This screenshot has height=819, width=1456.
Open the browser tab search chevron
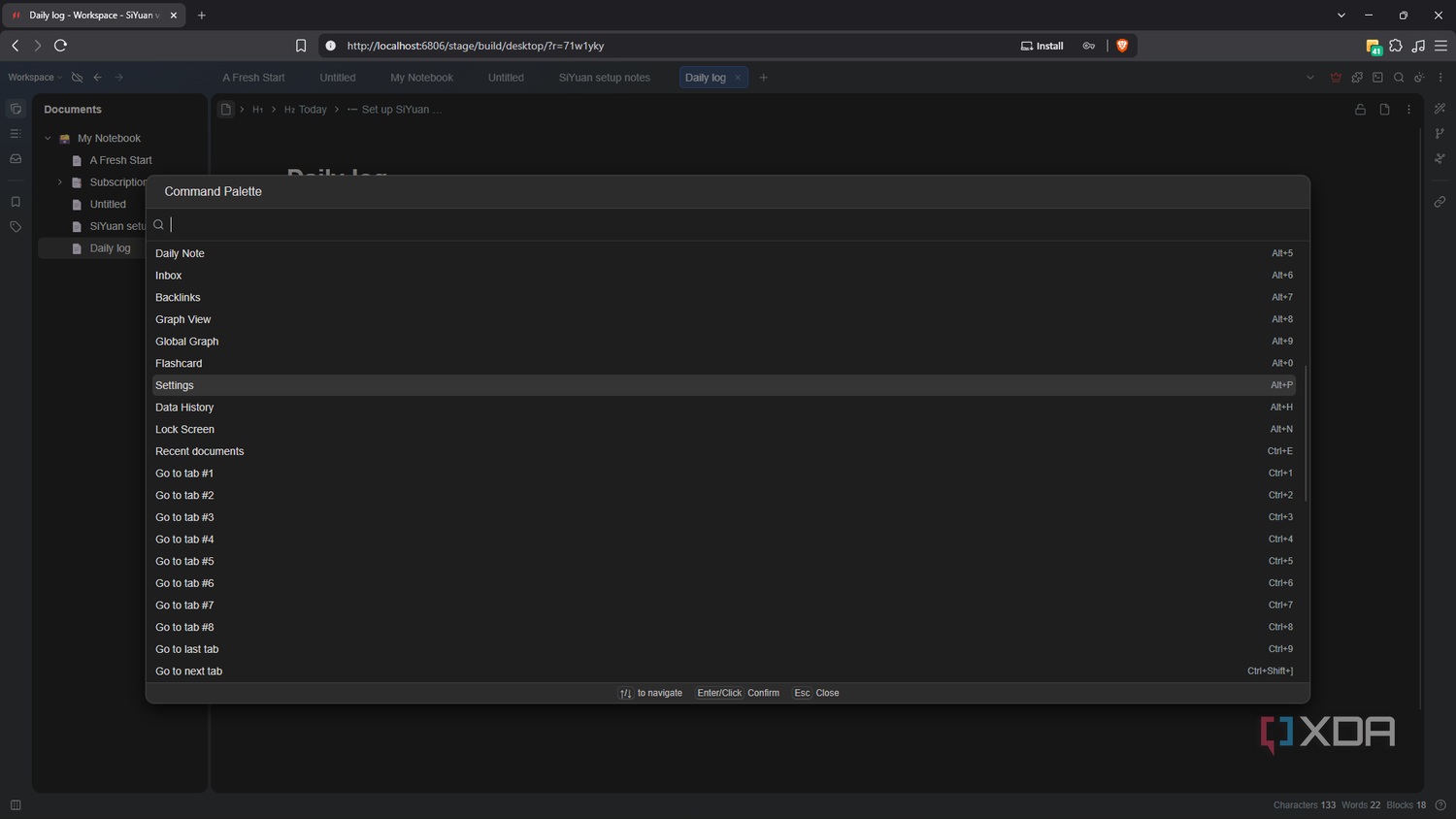(x=1341, y=16)
